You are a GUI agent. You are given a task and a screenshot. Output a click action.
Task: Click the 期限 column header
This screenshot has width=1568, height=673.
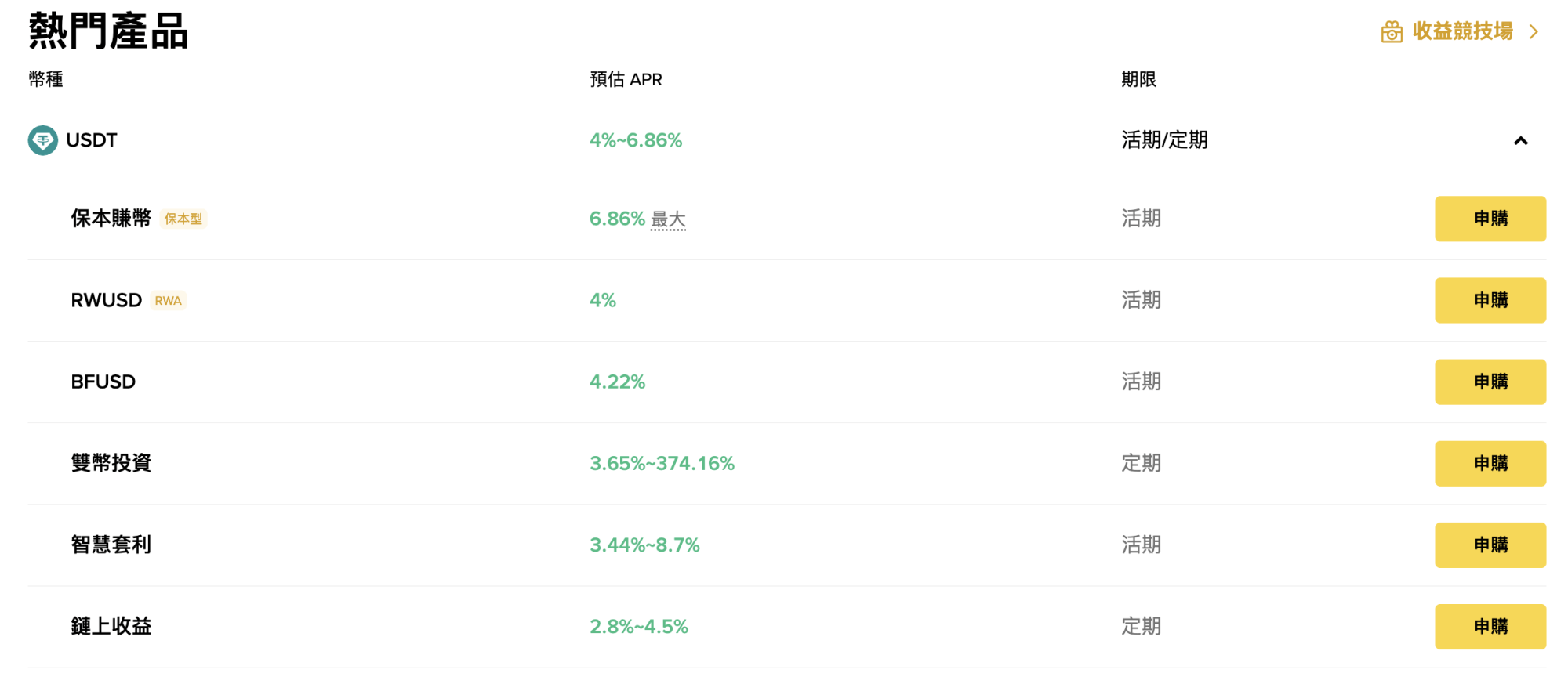coord(1138,78)
